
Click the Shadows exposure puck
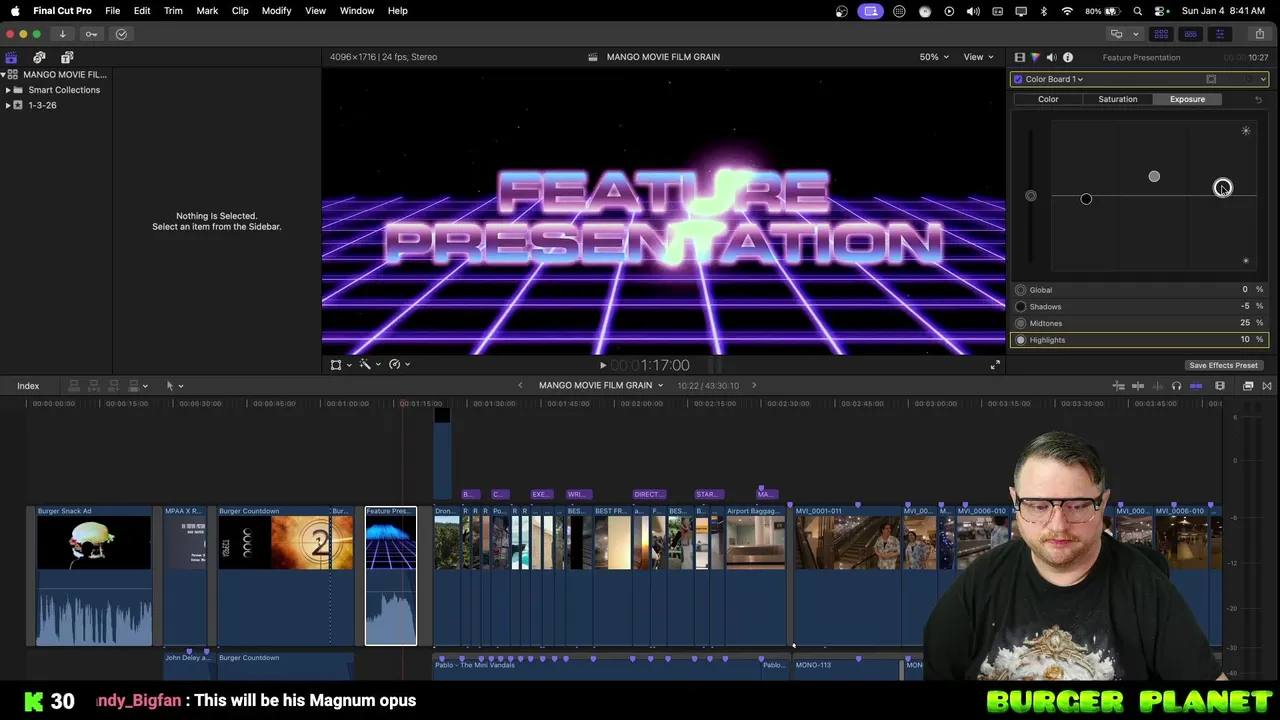[x=1086, y=199]
